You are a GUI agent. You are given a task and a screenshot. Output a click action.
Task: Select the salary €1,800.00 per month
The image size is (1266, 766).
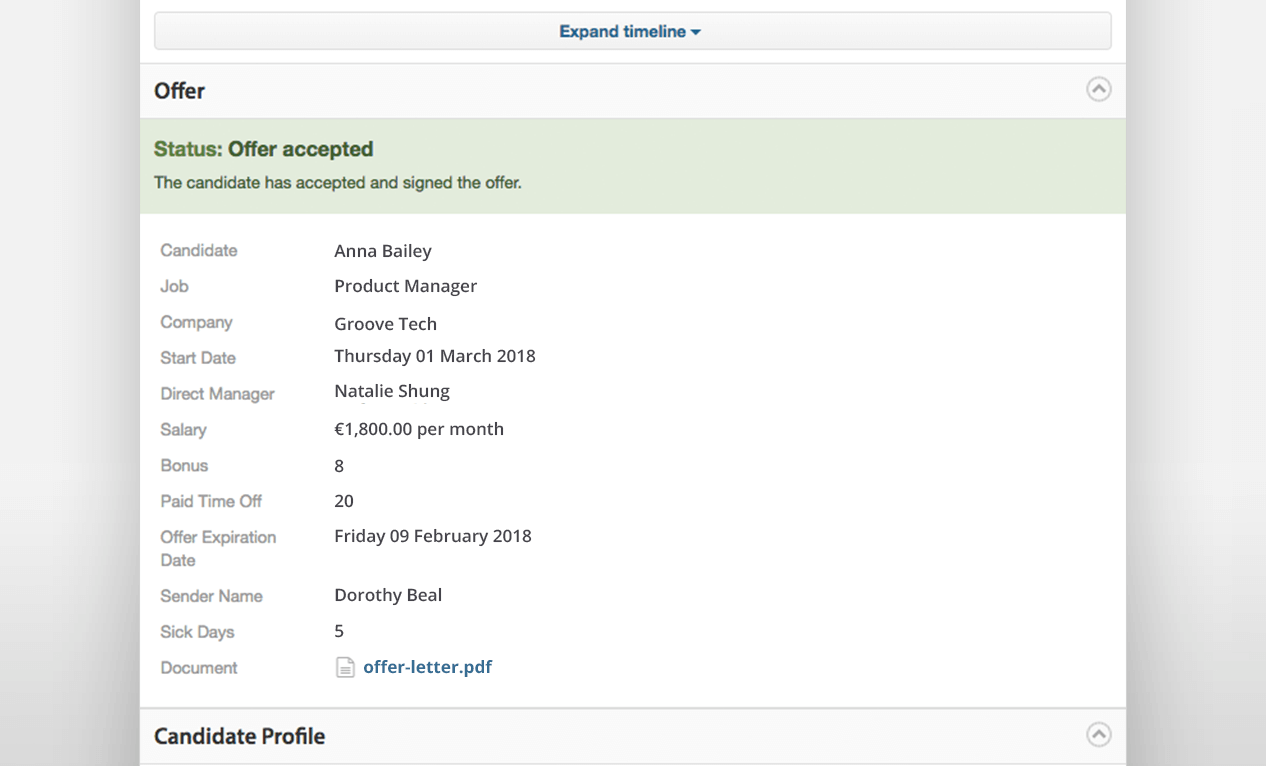(419, 429)
